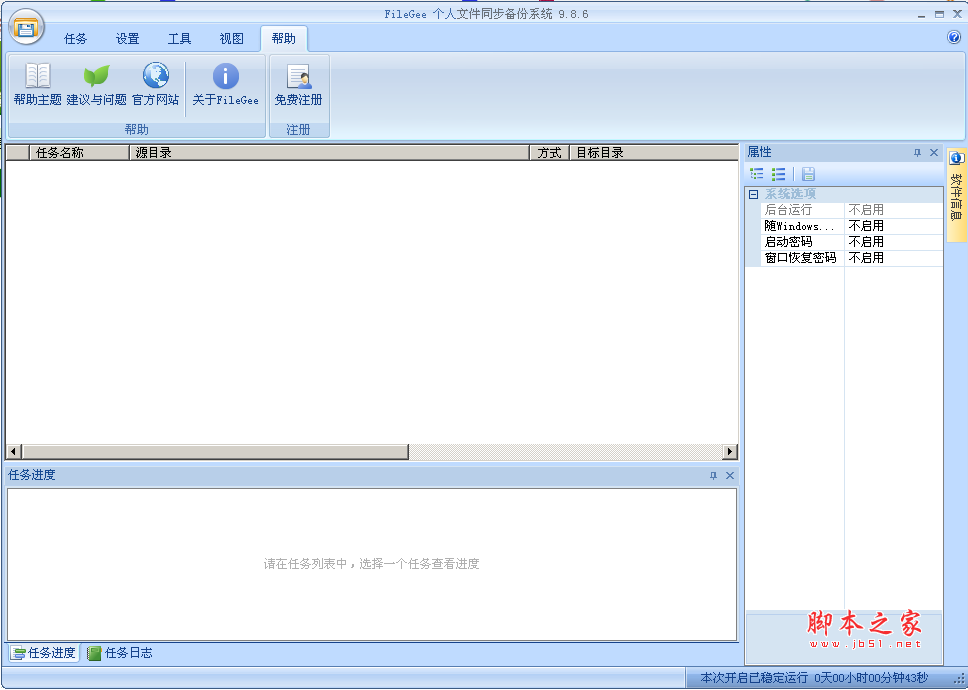Switch properties to alphabetical list view

[778, 174]
